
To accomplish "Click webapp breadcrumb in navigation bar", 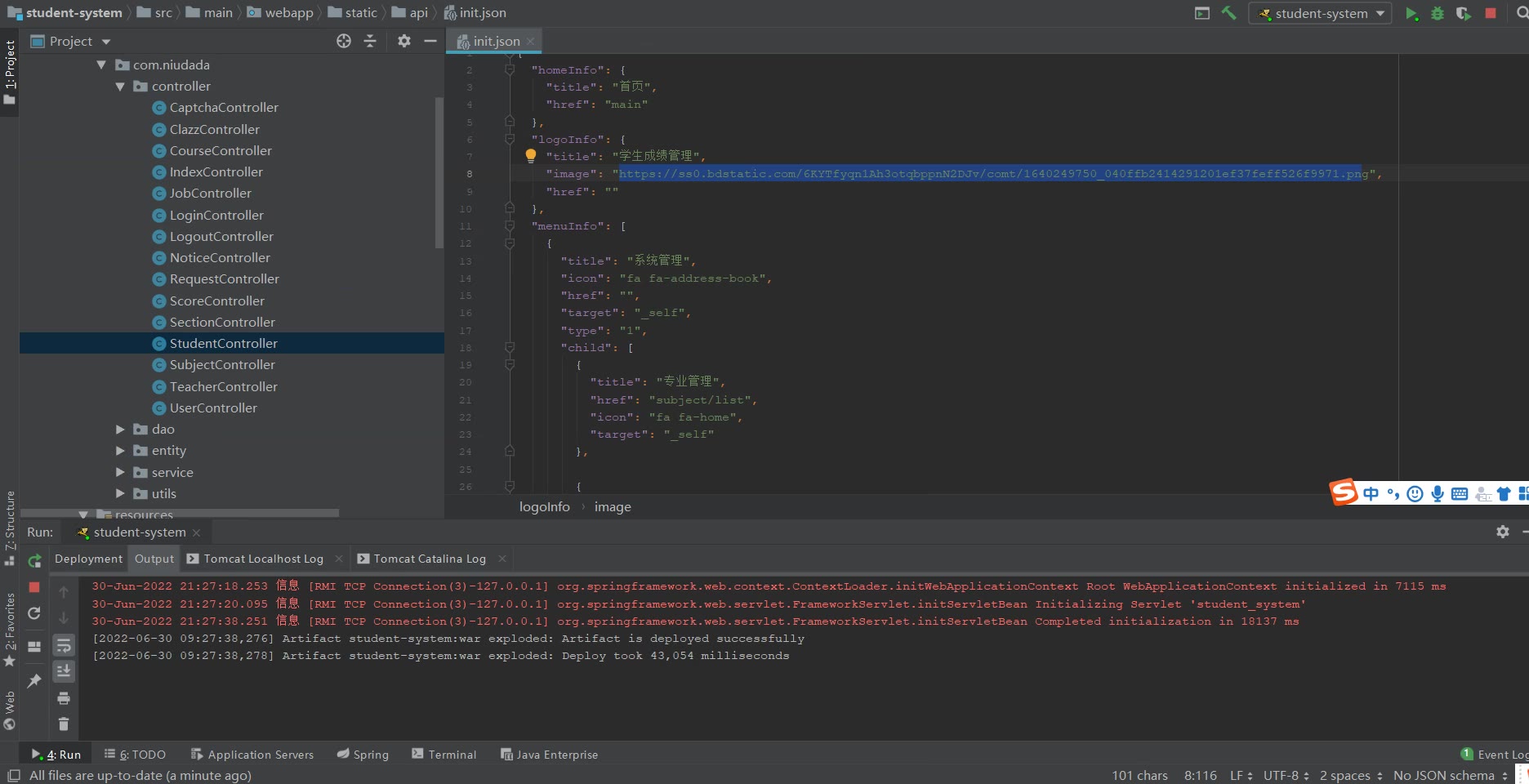I will click(280, 13).
